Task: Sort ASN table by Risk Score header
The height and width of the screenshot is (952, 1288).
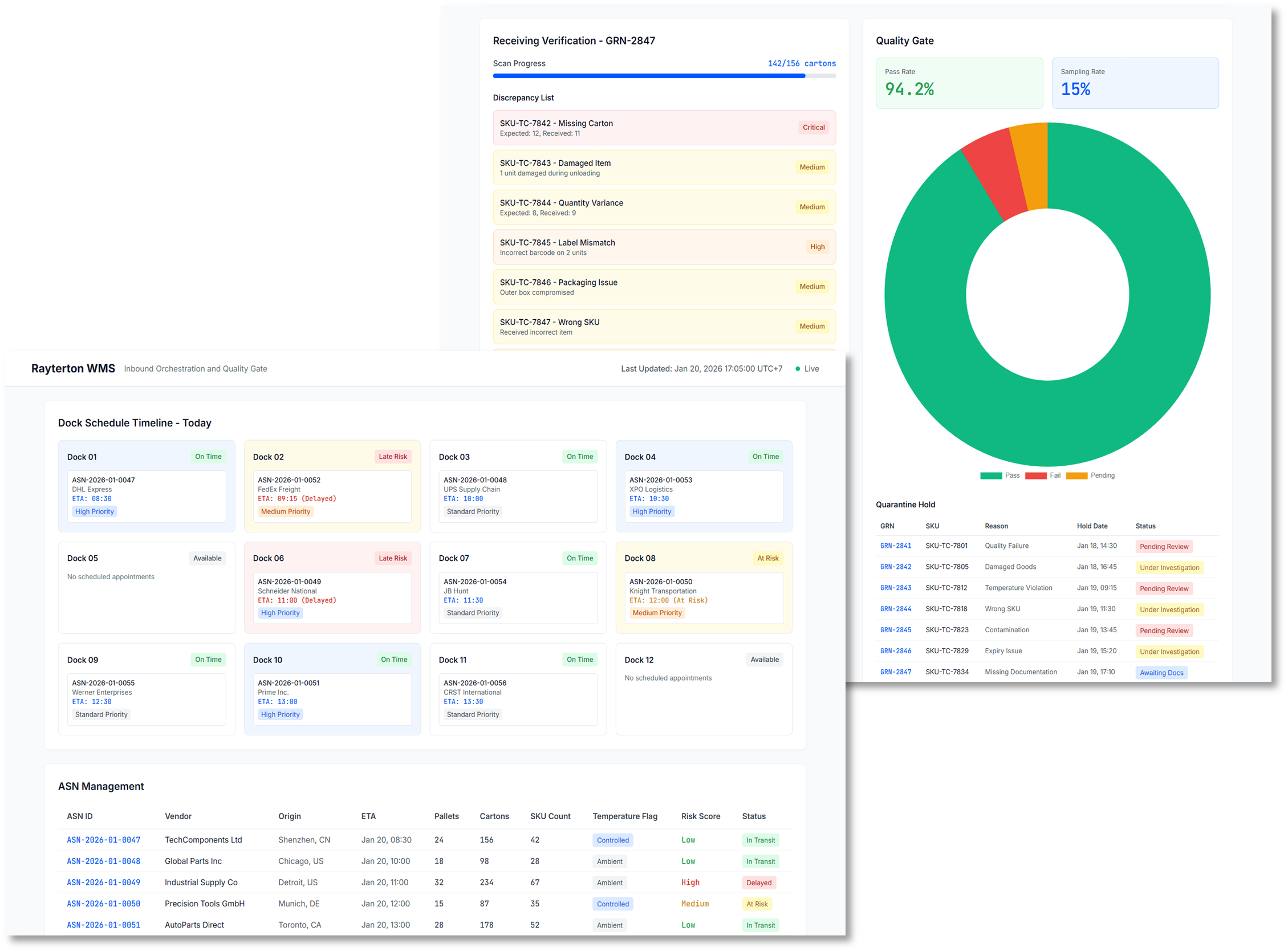Action: 700,816
